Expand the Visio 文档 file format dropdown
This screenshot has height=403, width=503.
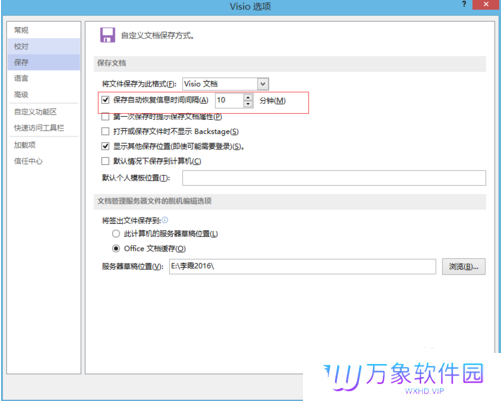(225, 84)
